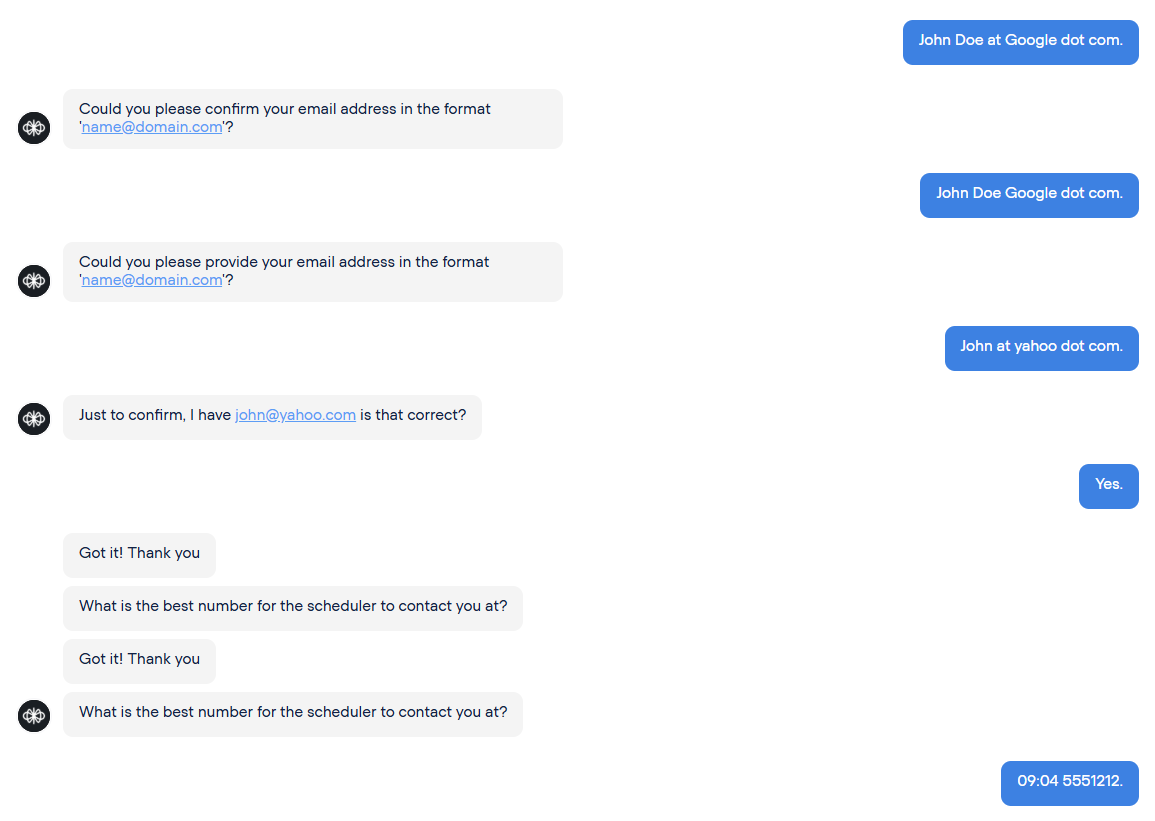The image size is (1155, 821).
Task: Click bot avatar beside last scheduler question
Action: [x=34, y=716]
